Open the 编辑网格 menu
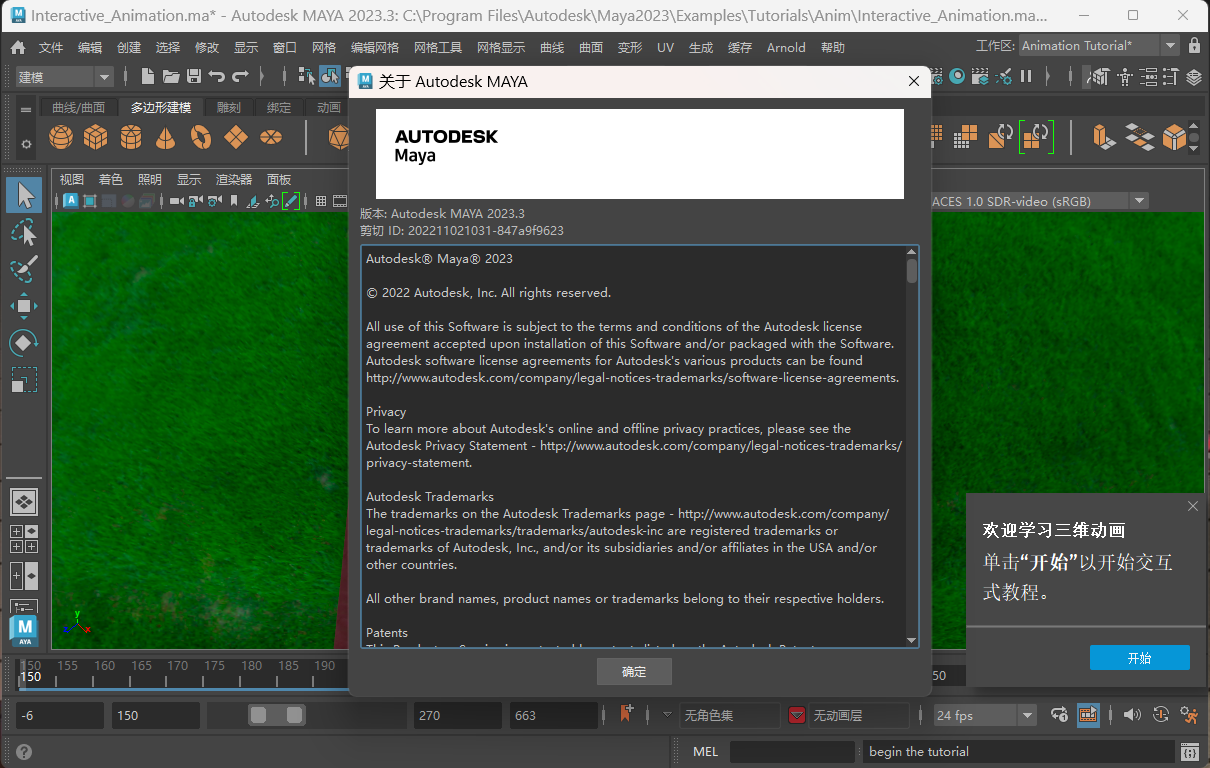The width and height of the screenshot is (1210, 768). click(x=375, y=47)
